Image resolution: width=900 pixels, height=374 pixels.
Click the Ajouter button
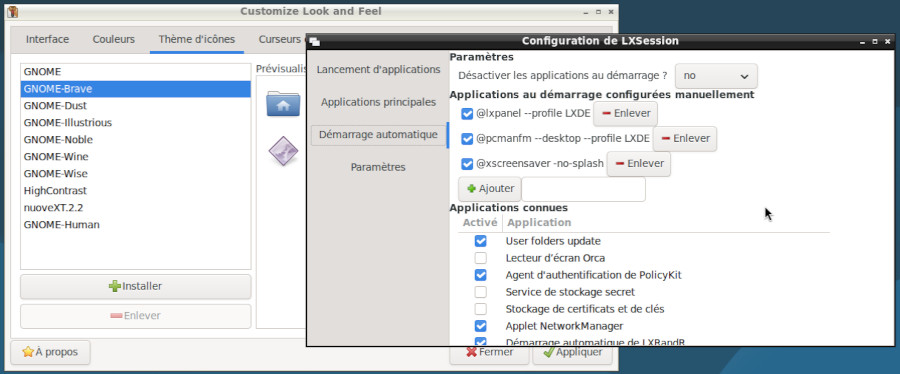pyautogui.click(x=489, y=189)
